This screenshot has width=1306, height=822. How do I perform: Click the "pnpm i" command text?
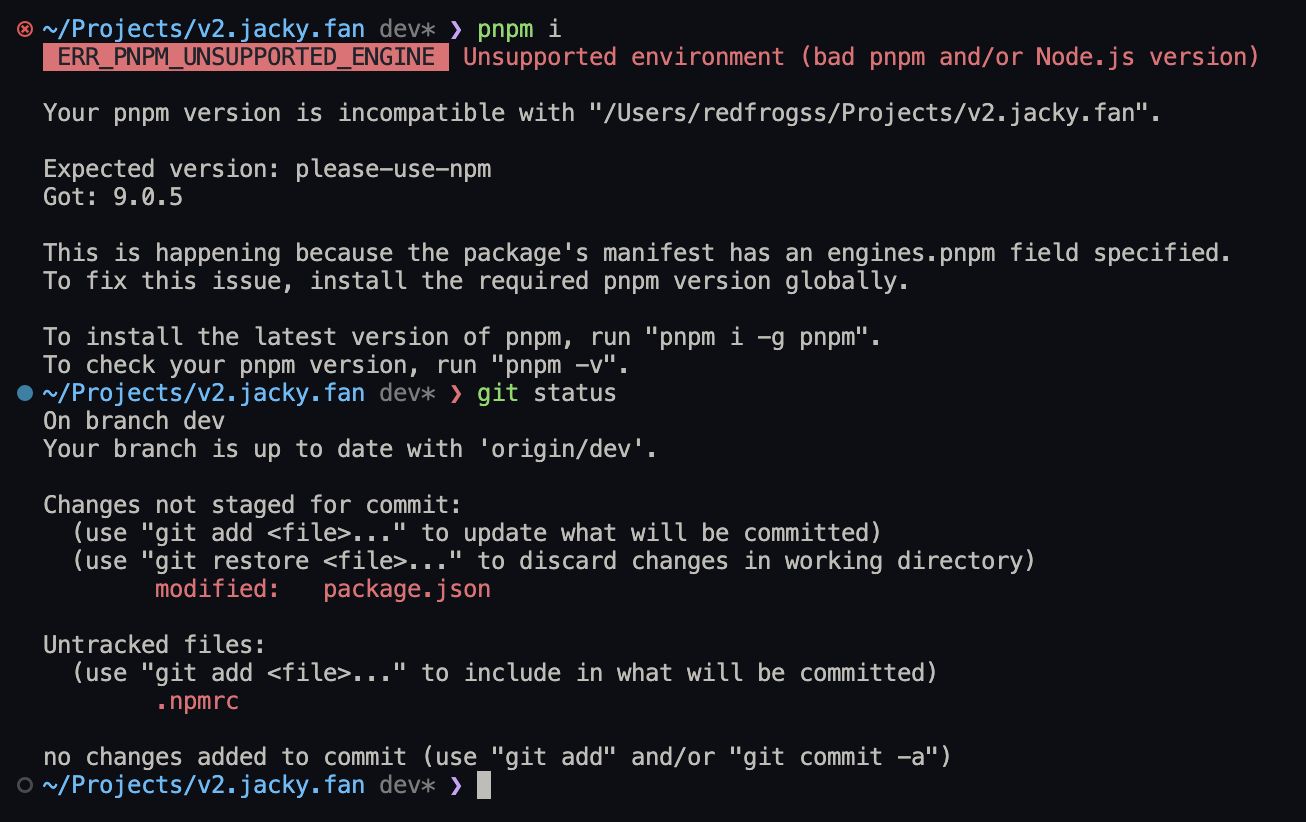(x=519, y=30)
